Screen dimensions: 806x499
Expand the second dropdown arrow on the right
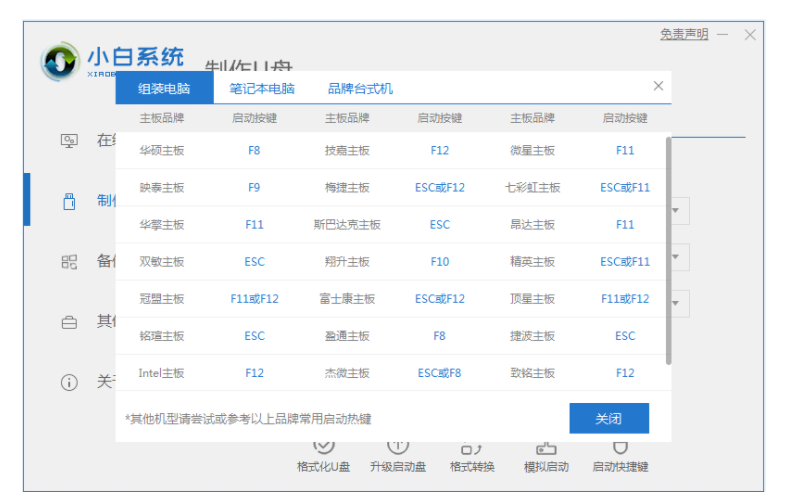coord(676,257)
